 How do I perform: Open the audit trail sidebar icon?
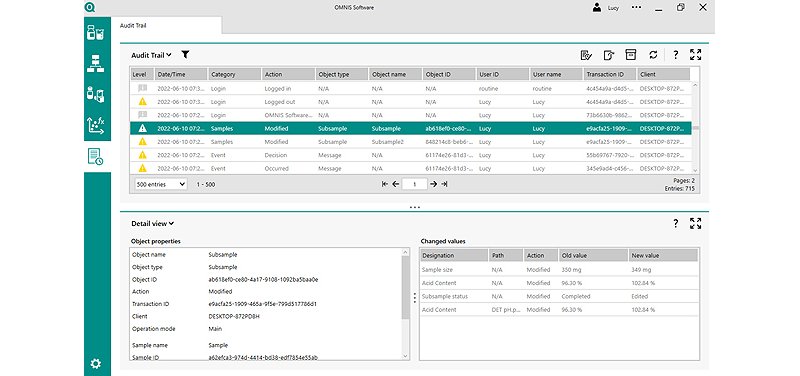pyautogui.click(x=95, y=157)
